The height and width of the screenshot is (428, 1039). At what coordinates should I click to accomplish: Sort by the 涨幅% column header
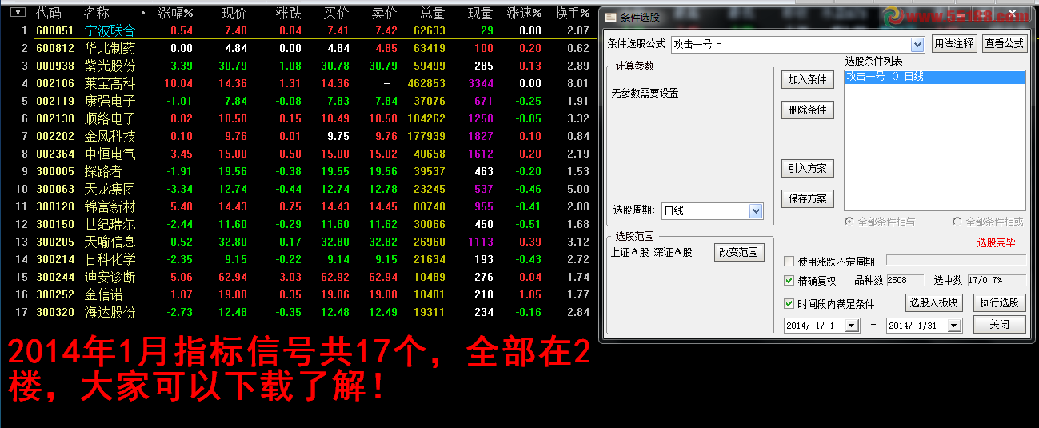tap(175, 13)
